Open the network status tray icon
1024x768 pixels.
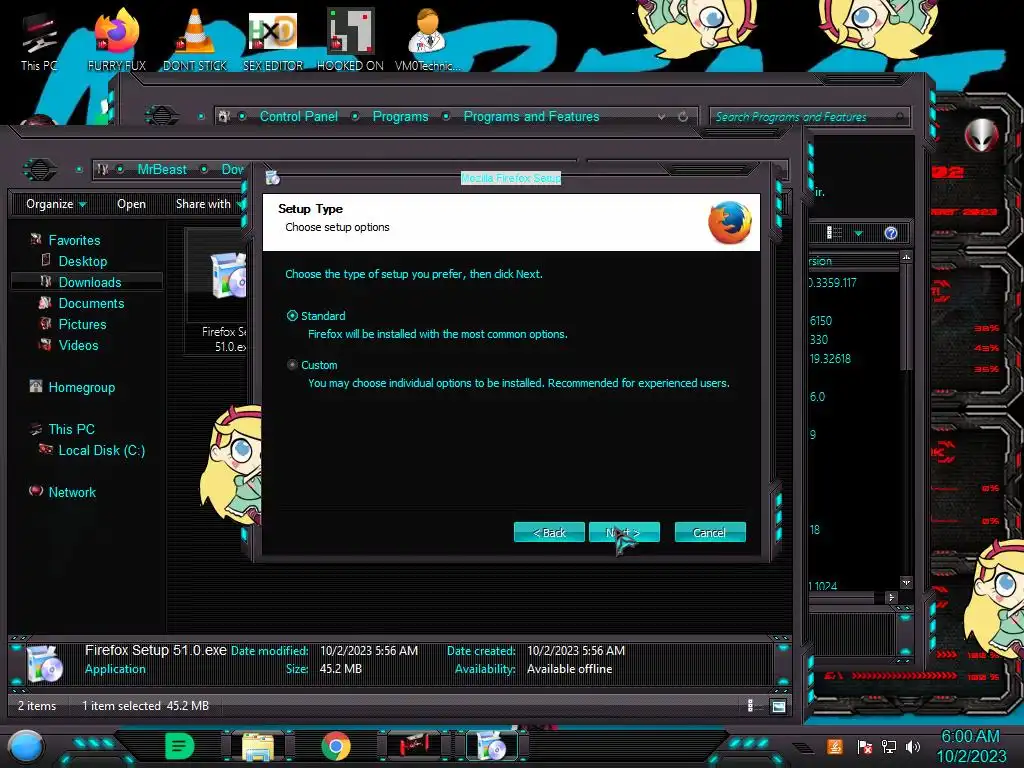889,746
